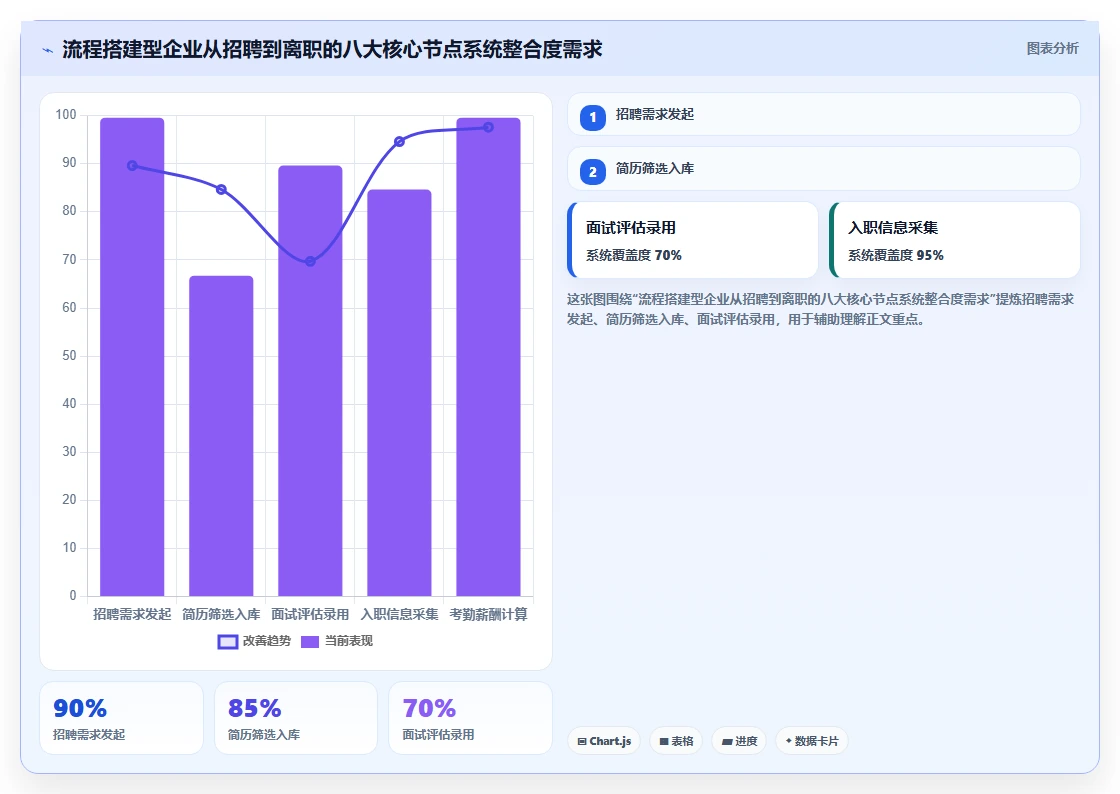
Task: Click the 系统覆盖度 70% text
Action: coord(634,256)
